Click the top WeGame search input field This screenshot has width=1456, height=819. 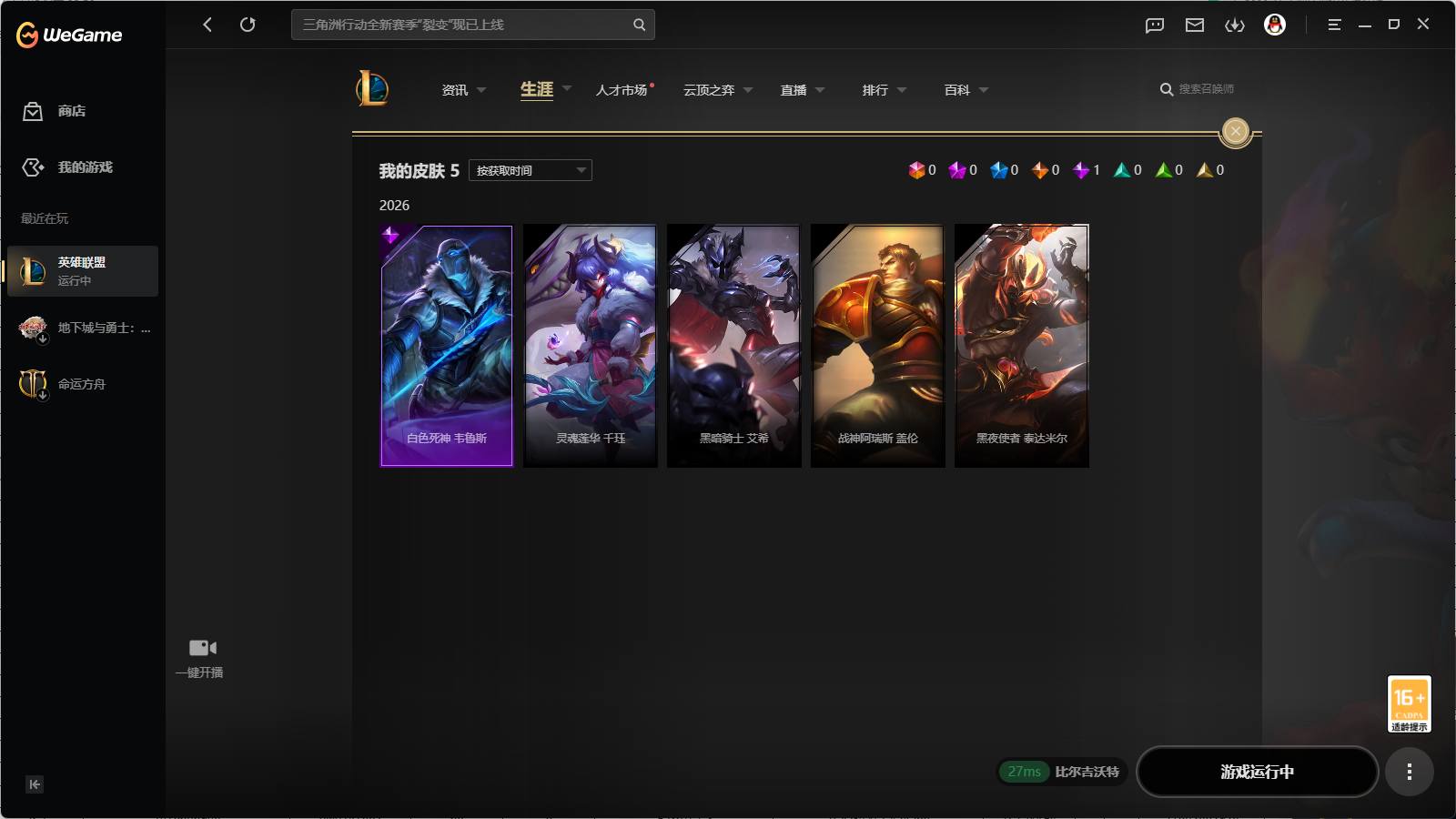click(x=473, y=25)
